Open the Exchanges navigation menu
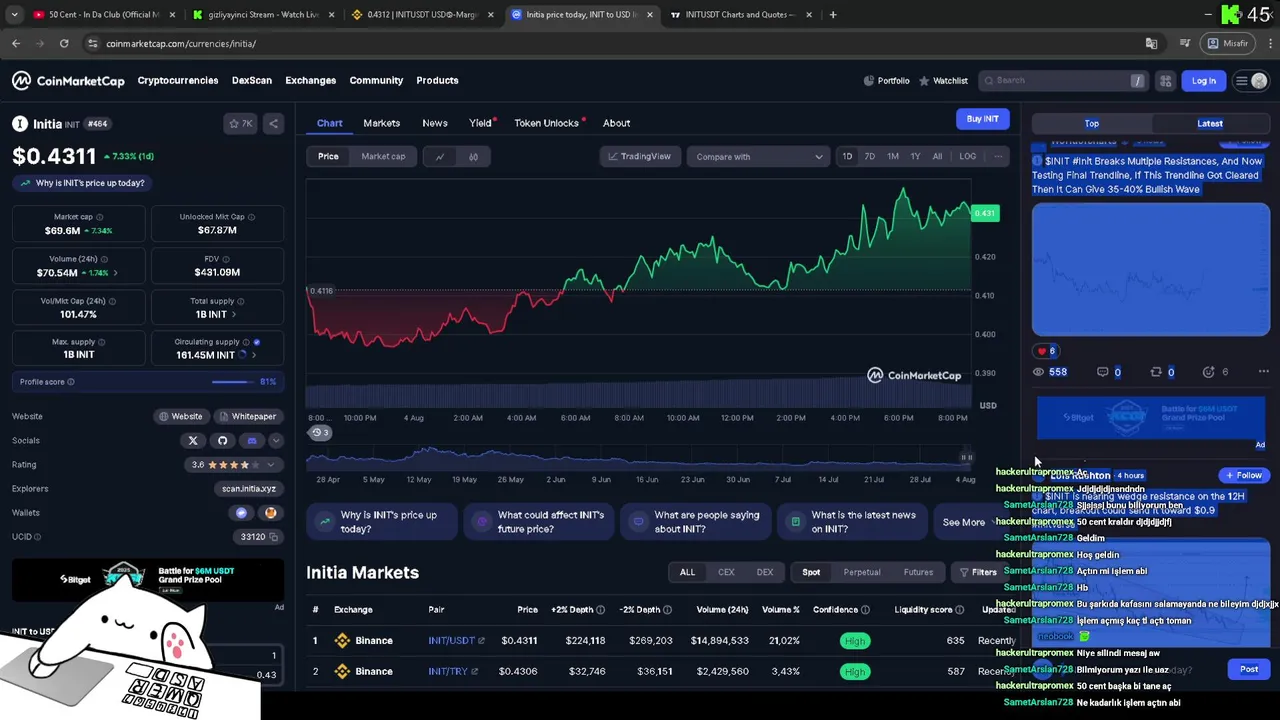Screen dimensions: 1280x720 tap(310, 81)
